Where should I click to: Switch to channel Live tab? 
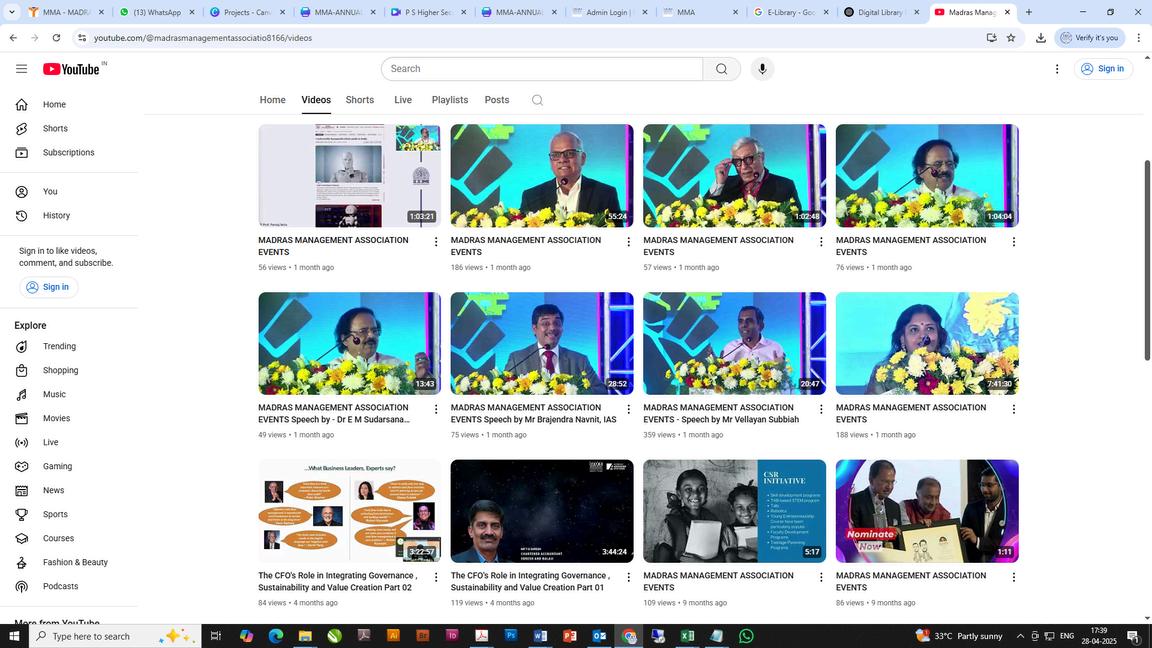click(403, 100)
